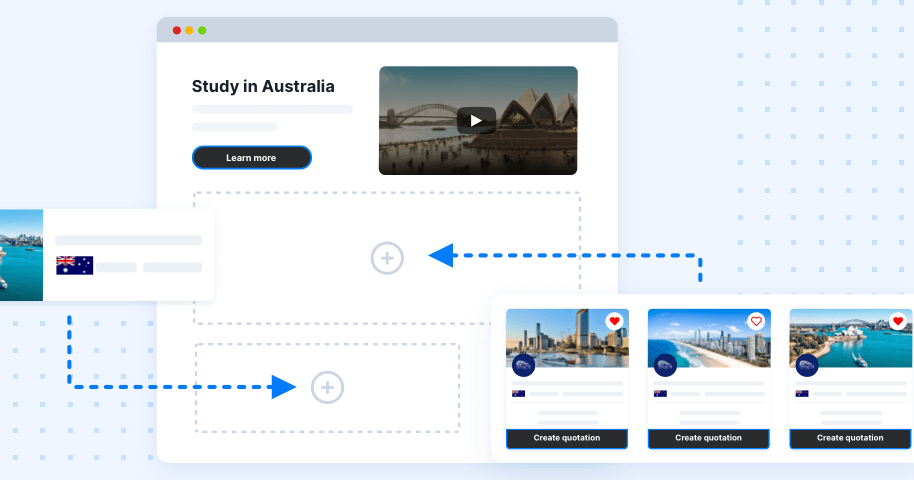Viewport: 914px width, 480px height.
Task: Open the Brisbane skyline card photo
Action: 567,338
